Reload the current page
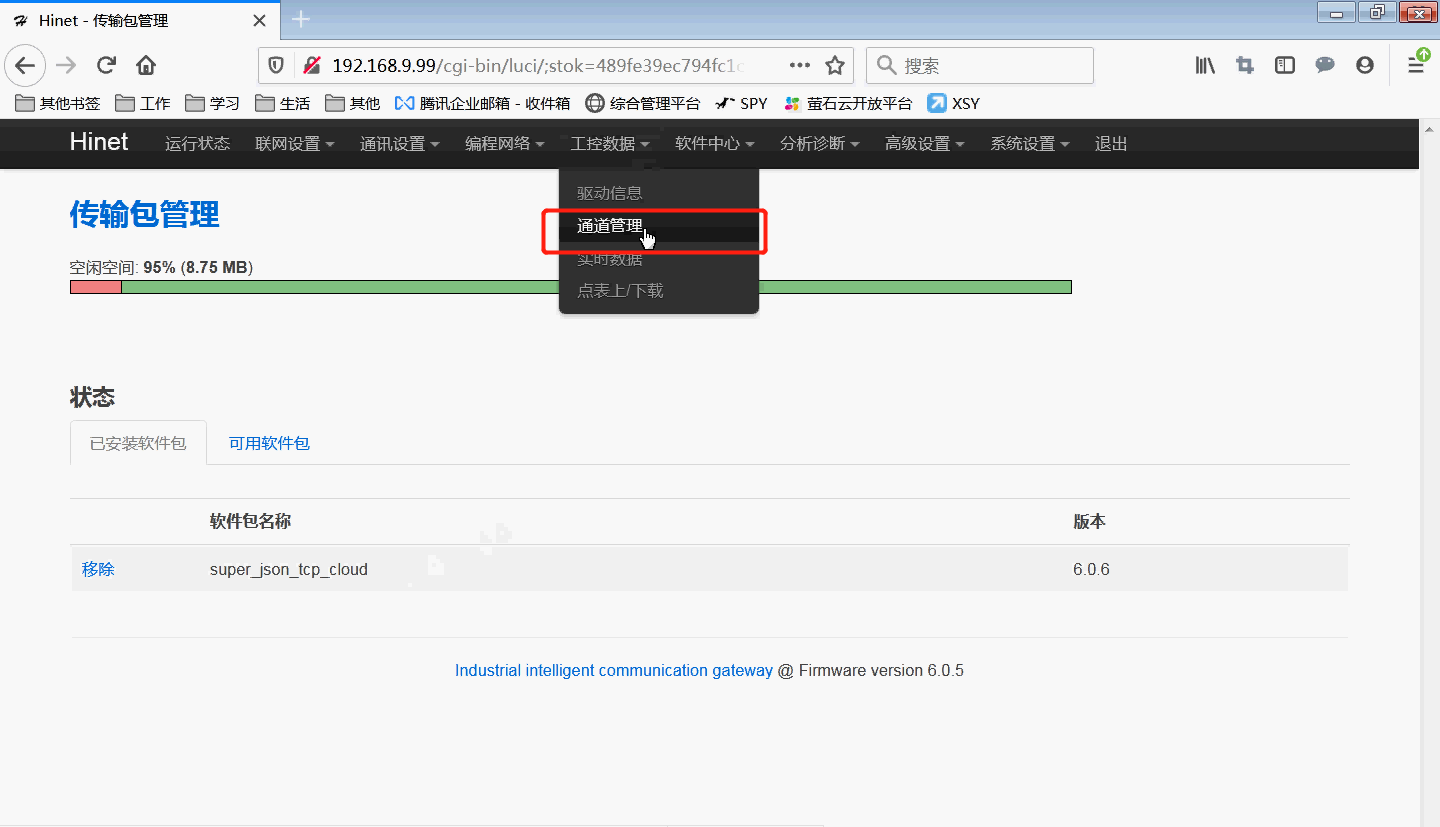Viewport: 1440px width, 827px height. pos(106,65)
